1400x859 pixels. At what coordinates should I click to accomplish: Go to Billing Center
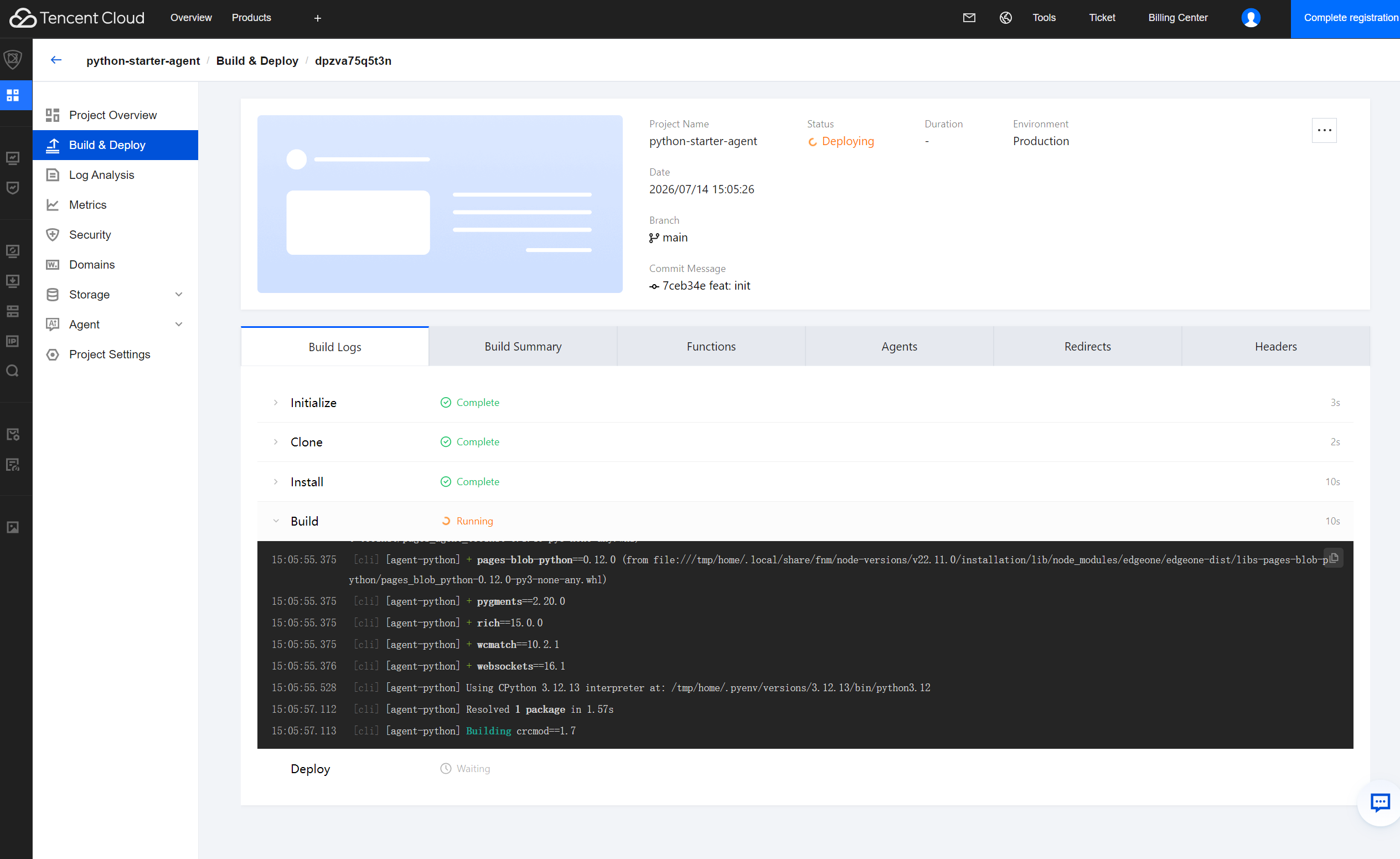pos(1177,18)
